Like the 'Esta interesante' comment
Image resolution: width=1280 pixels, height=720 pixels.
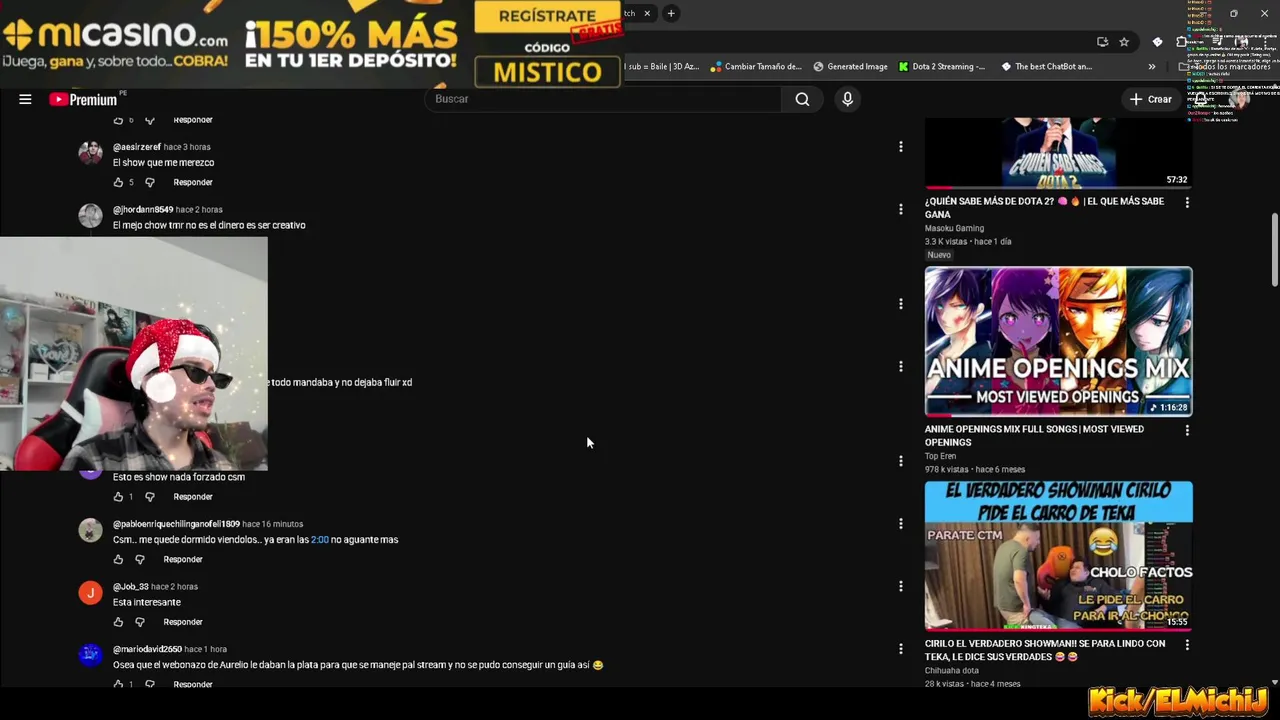(x=118, y=622)
